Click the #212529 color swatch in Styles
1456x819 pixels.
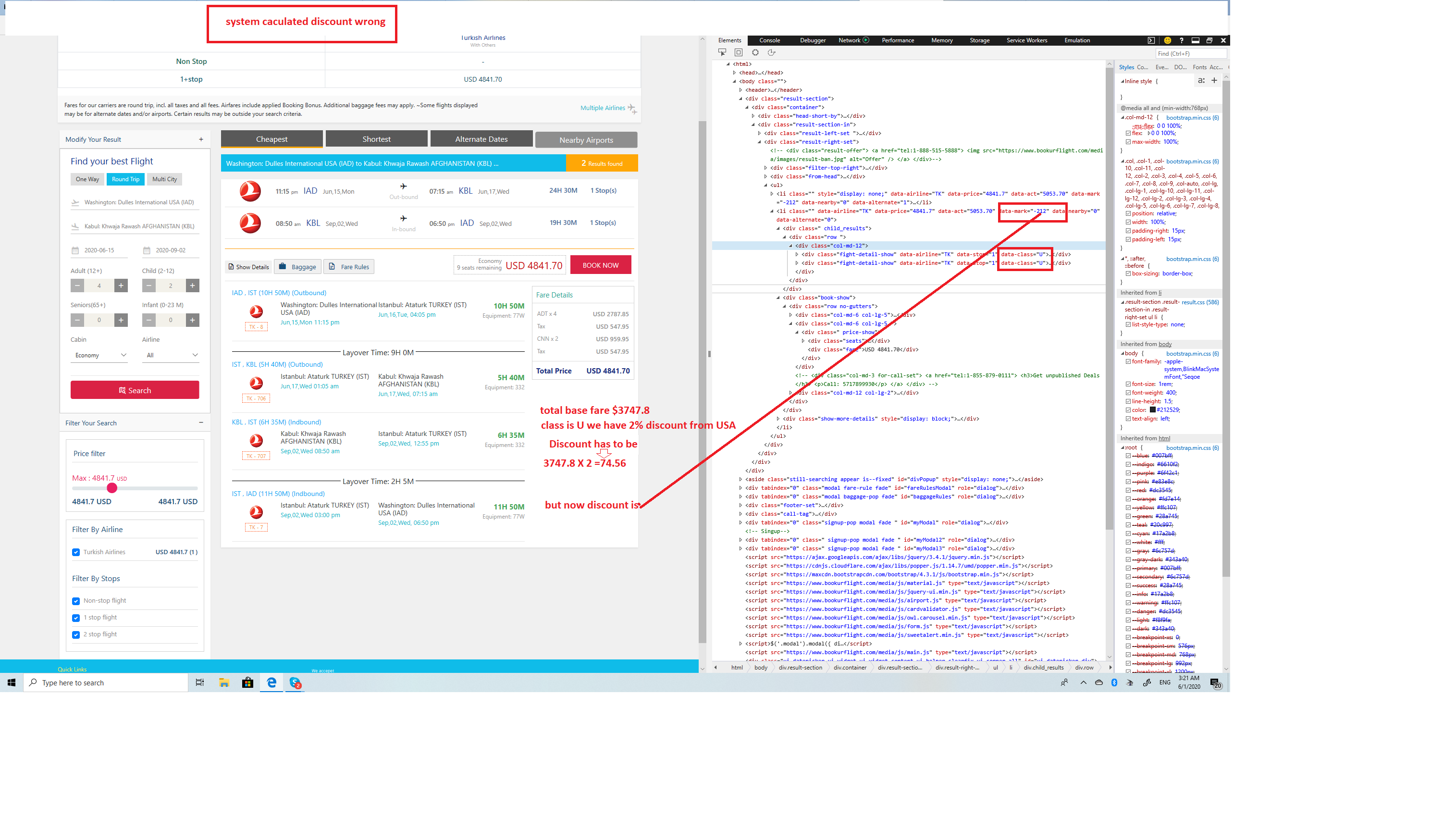coord(1152,410)
